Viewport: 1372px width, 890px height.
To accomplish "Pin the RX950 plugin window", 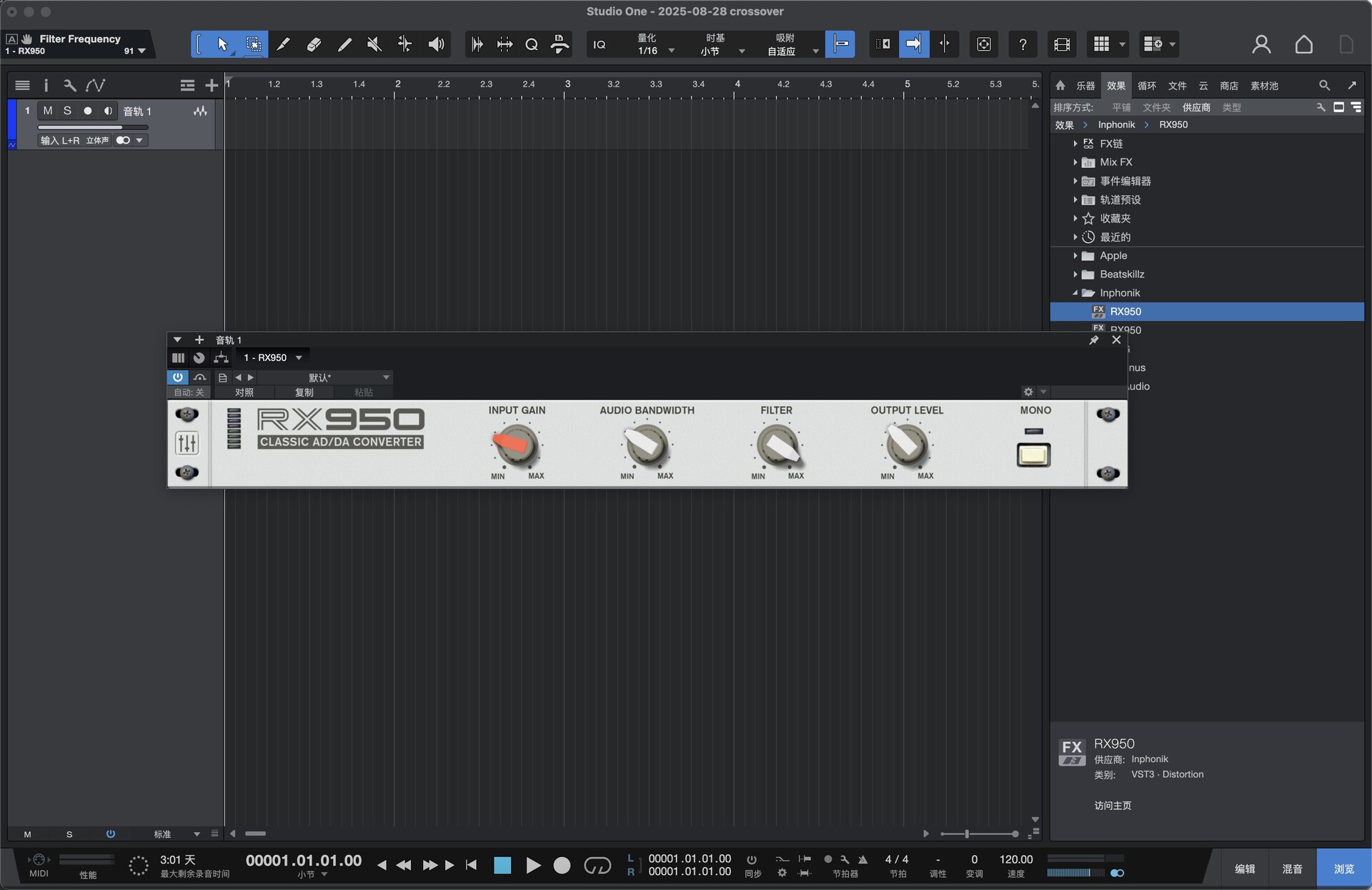I will tap(1093, 340).
